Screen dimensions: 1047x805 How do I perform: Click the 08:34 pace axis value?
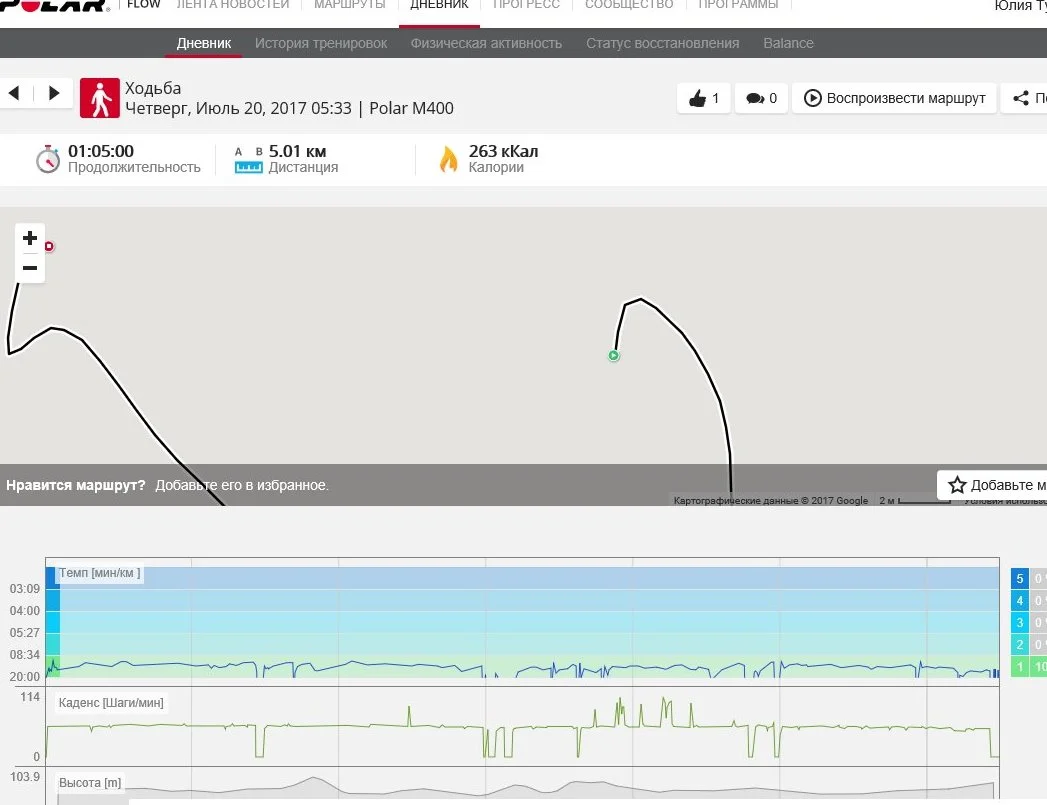25,655
